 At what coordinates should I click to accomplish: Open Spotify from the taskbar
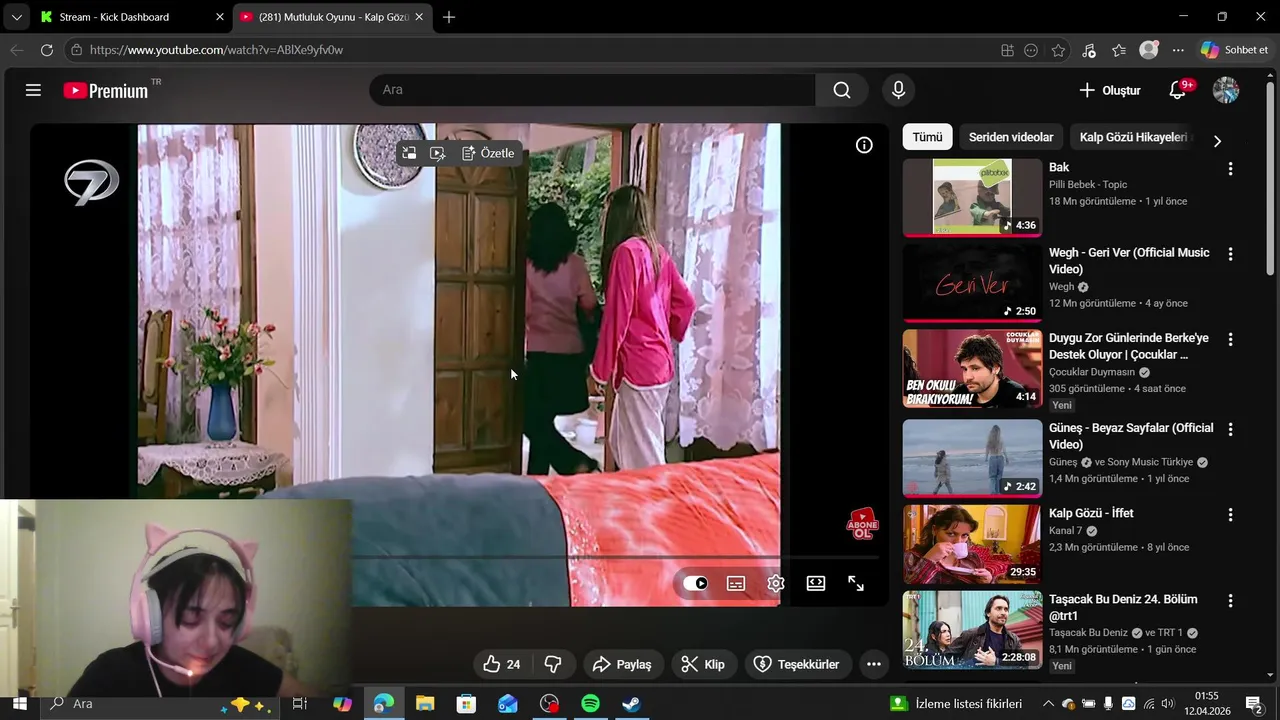coord(590,704)
